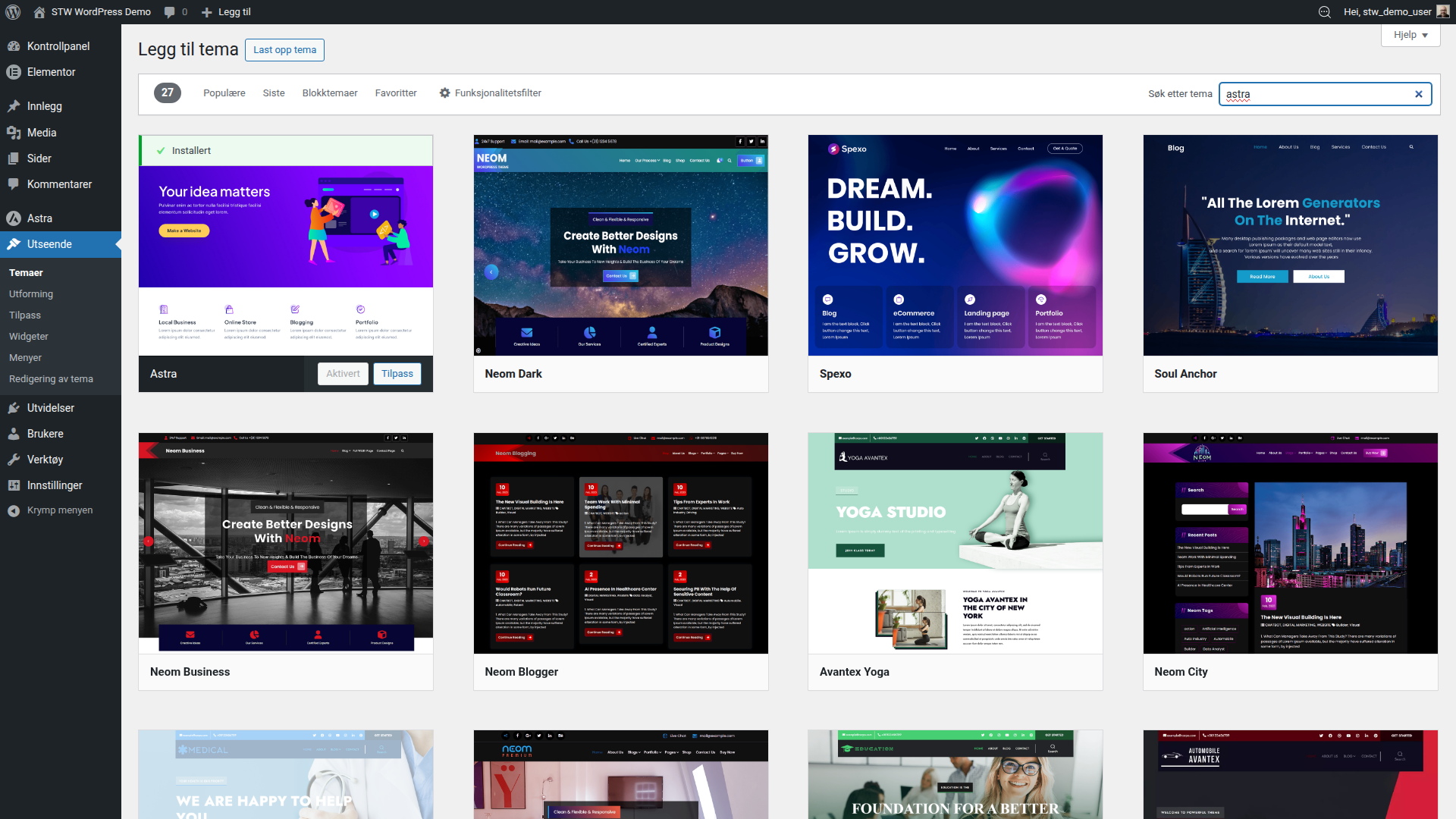
Task: Click the search icon in the admin bar
Action: pyautogui.click(x=1325, y=12)
